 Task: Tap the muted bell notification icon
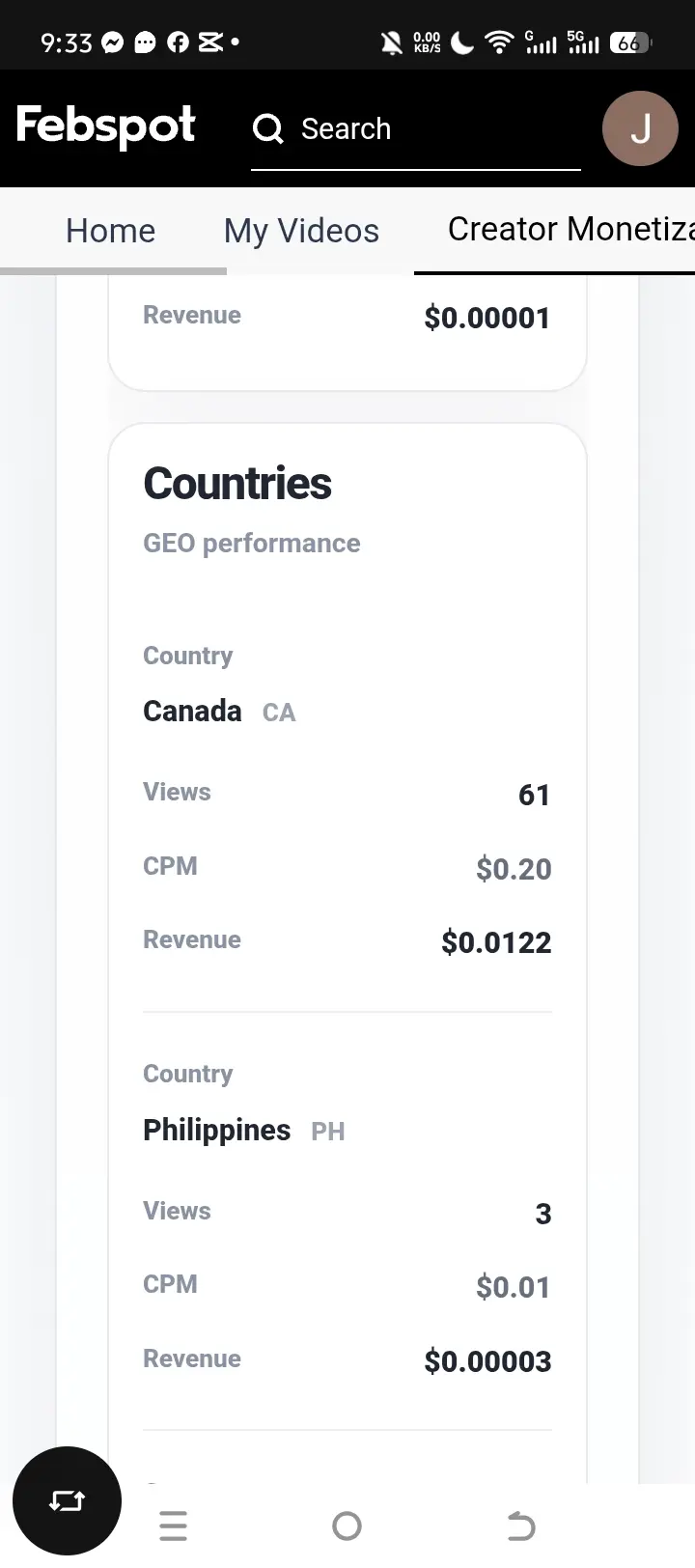[391, 42]
